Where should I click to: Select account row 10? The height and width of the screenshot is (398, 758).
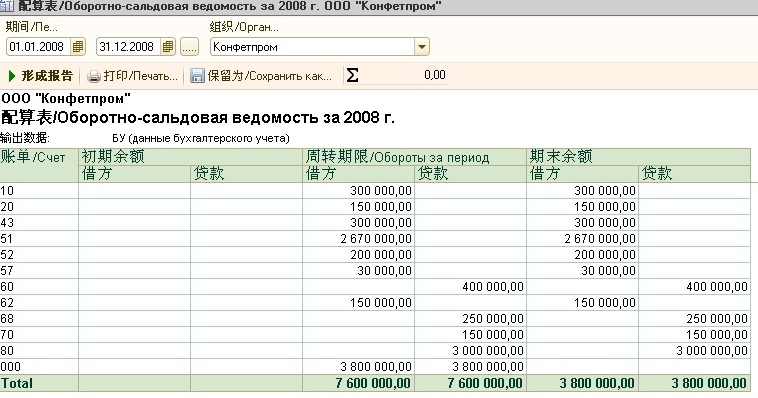click(375, 191)
